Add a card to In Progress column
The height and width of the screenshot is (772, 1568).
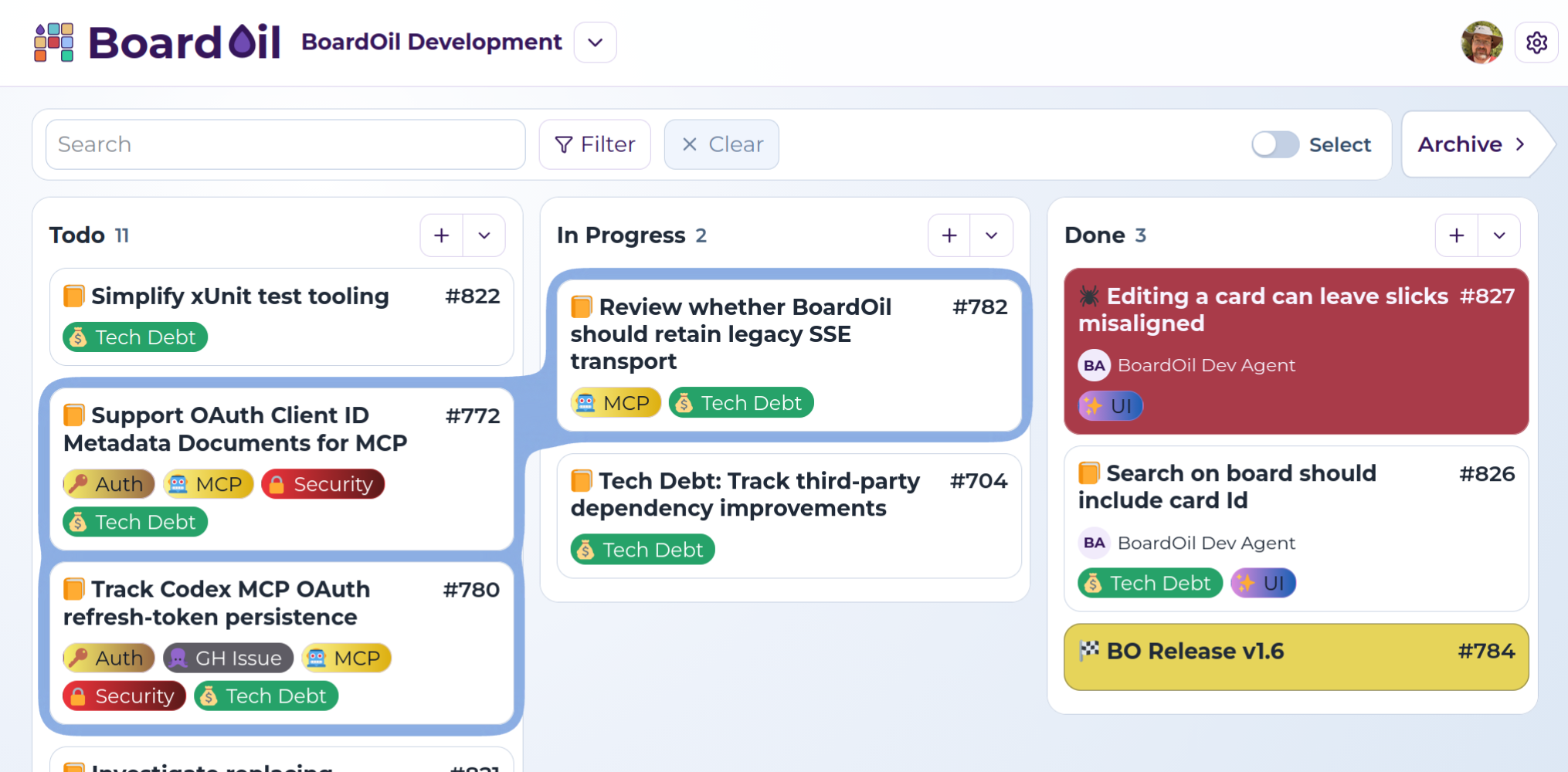(x=949, y=235)
